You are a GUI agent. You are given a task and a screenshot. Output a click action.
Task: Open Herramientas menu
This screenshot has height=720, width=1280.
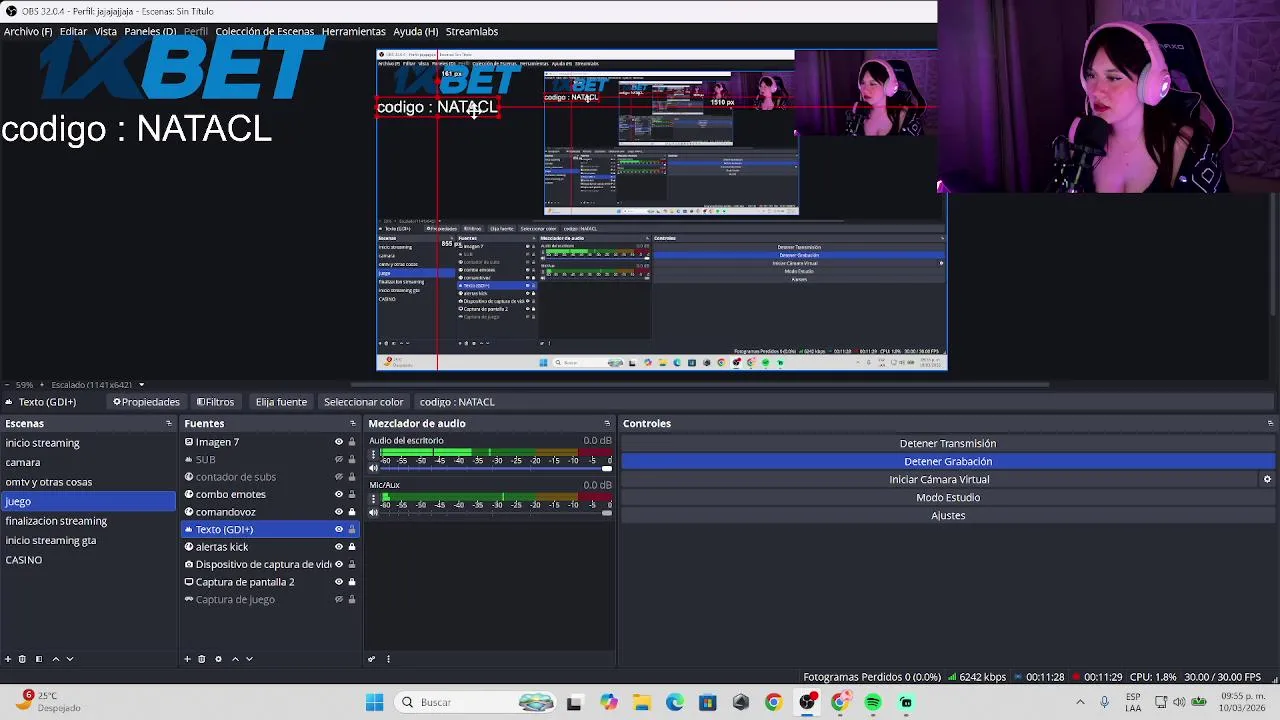click(x=353, y=32)
